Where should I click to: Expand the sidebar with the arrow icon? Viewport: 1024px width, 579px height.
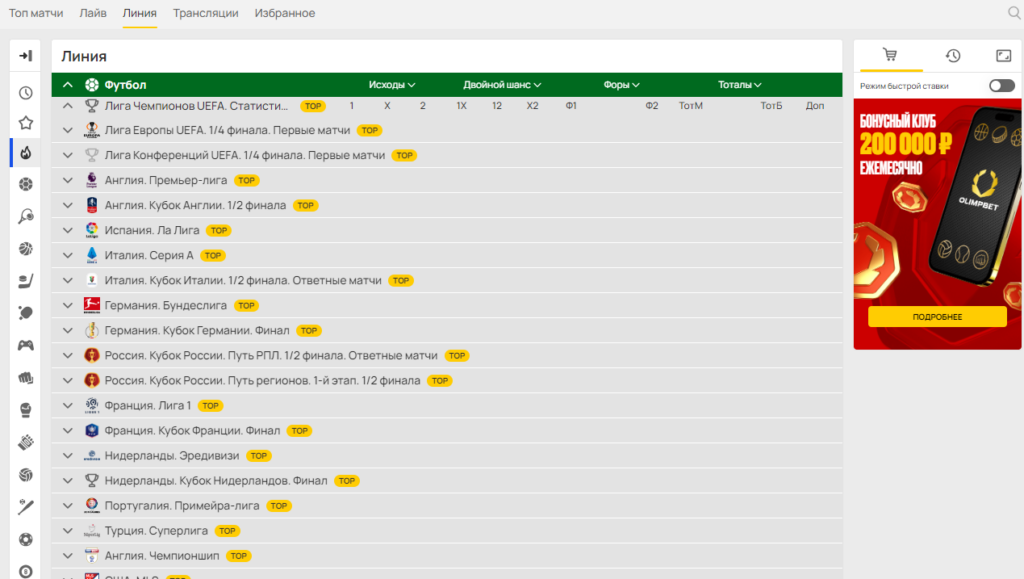(x=25, y=55)
